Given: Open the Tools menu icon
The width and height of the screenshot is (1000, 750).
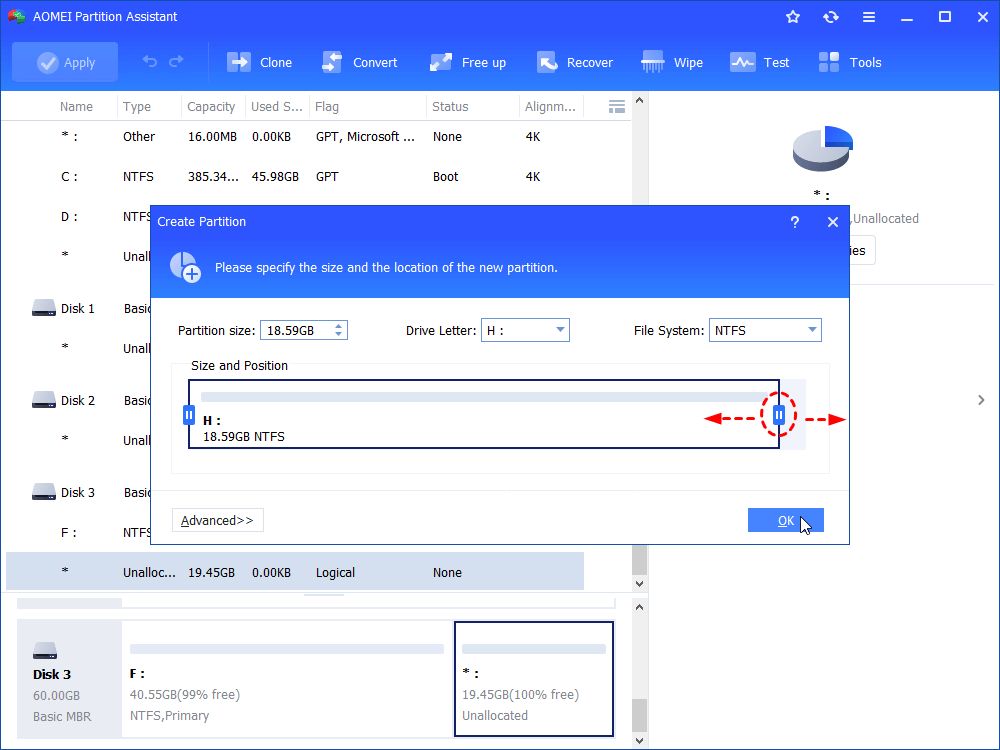Looking at the screenshot, I should point(849,62).
